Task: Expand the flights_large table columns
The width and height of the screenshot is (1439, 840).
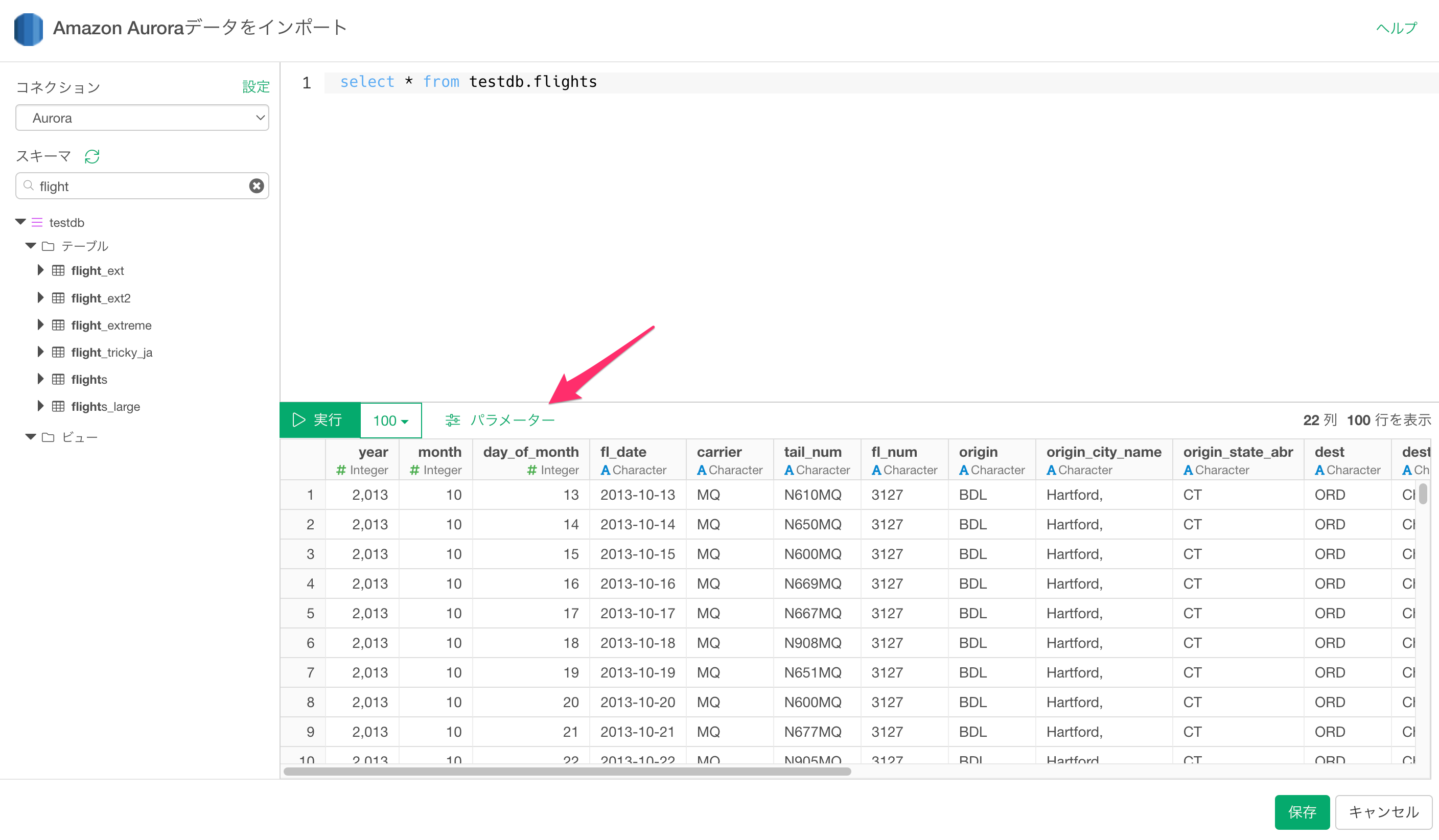Action: [40, 406]
